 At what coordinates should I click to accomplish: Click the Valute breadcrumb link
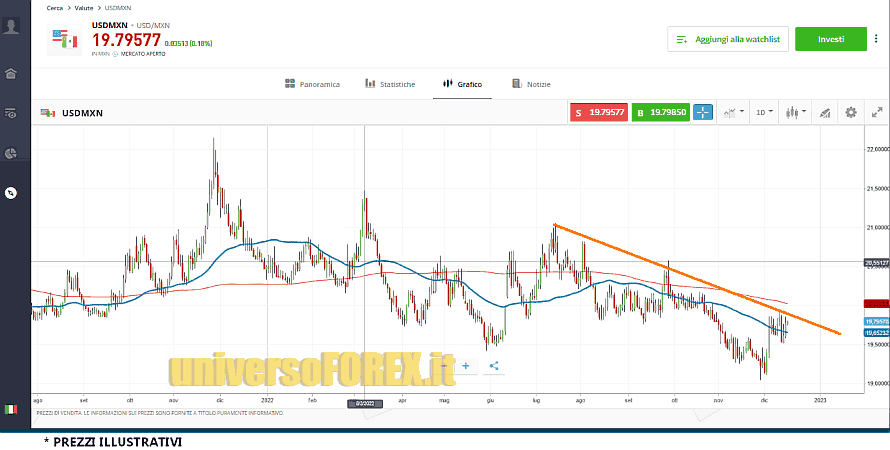84,8
